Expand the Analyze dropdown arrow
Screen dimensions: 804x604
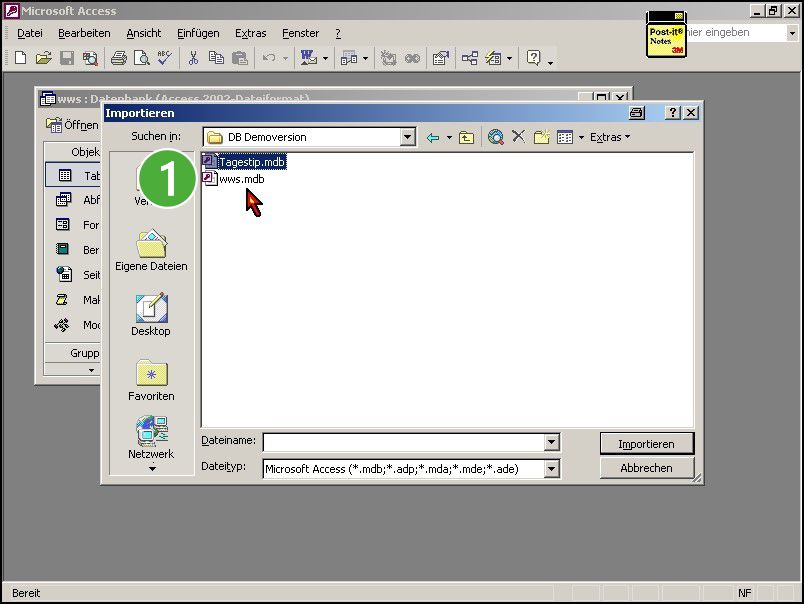coord(365,58)
